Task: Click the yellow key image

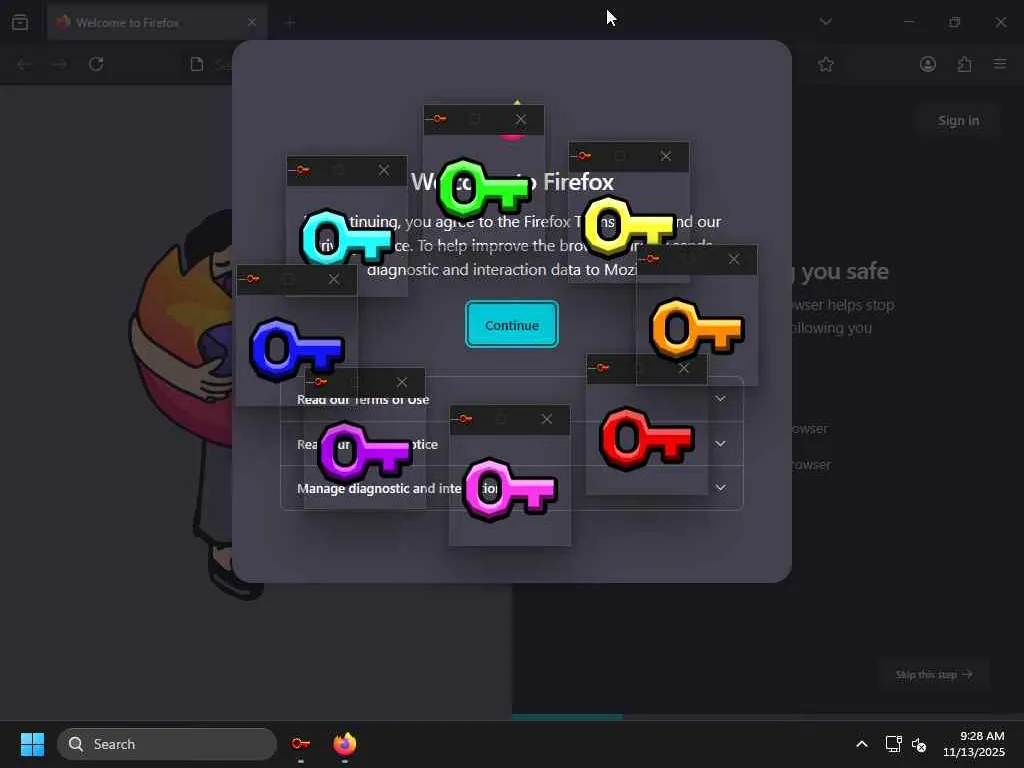Action: (628, 225)
